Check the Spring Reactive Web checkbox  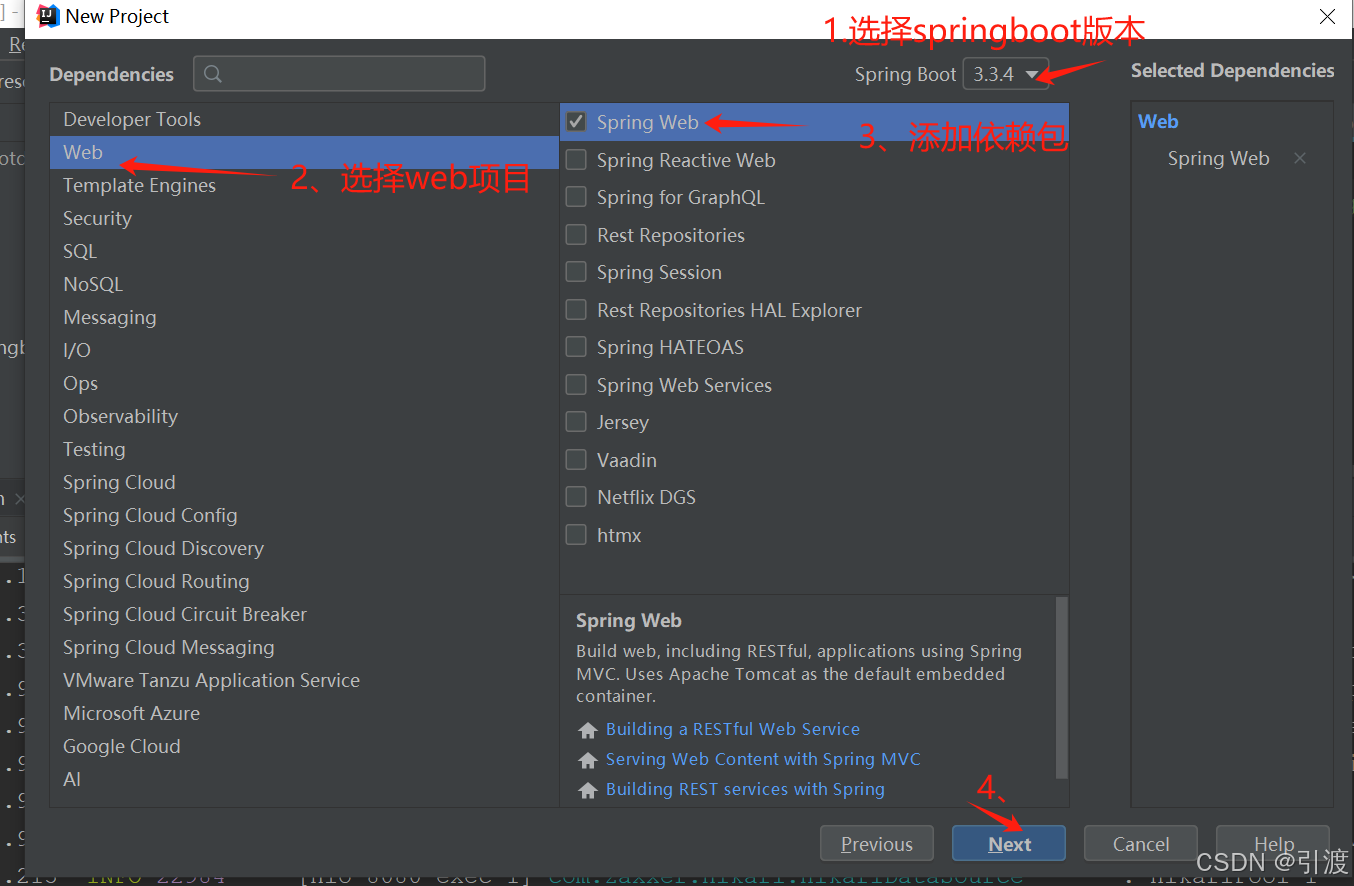576,160
